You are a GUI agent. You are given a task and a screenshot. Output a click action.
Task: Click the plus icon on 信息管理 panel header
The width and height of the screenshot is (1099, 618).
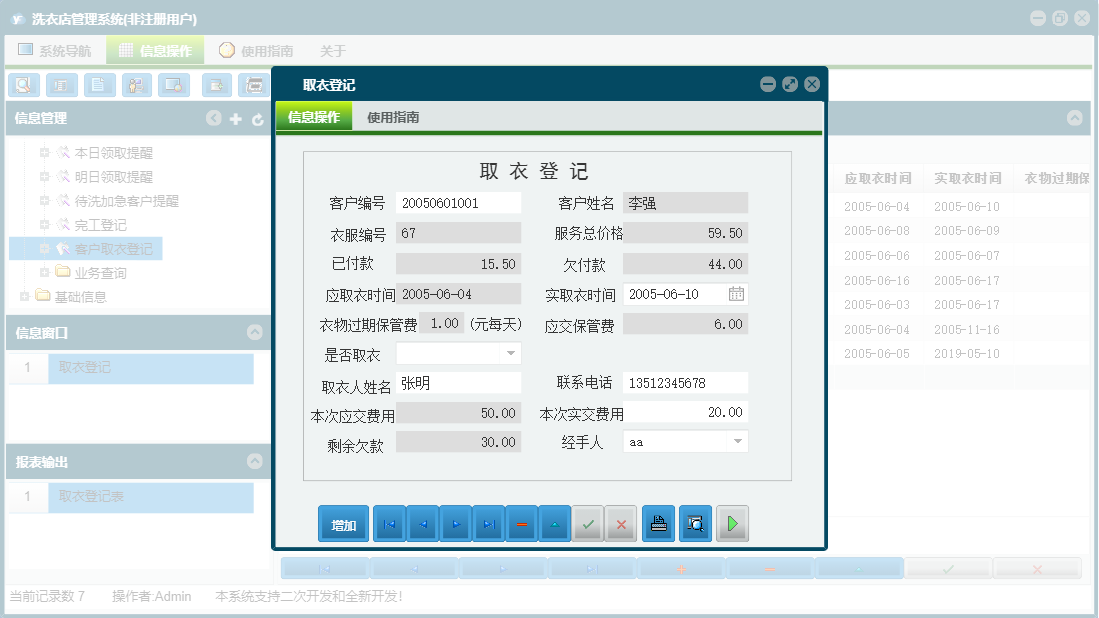click(x=236, y=118)
